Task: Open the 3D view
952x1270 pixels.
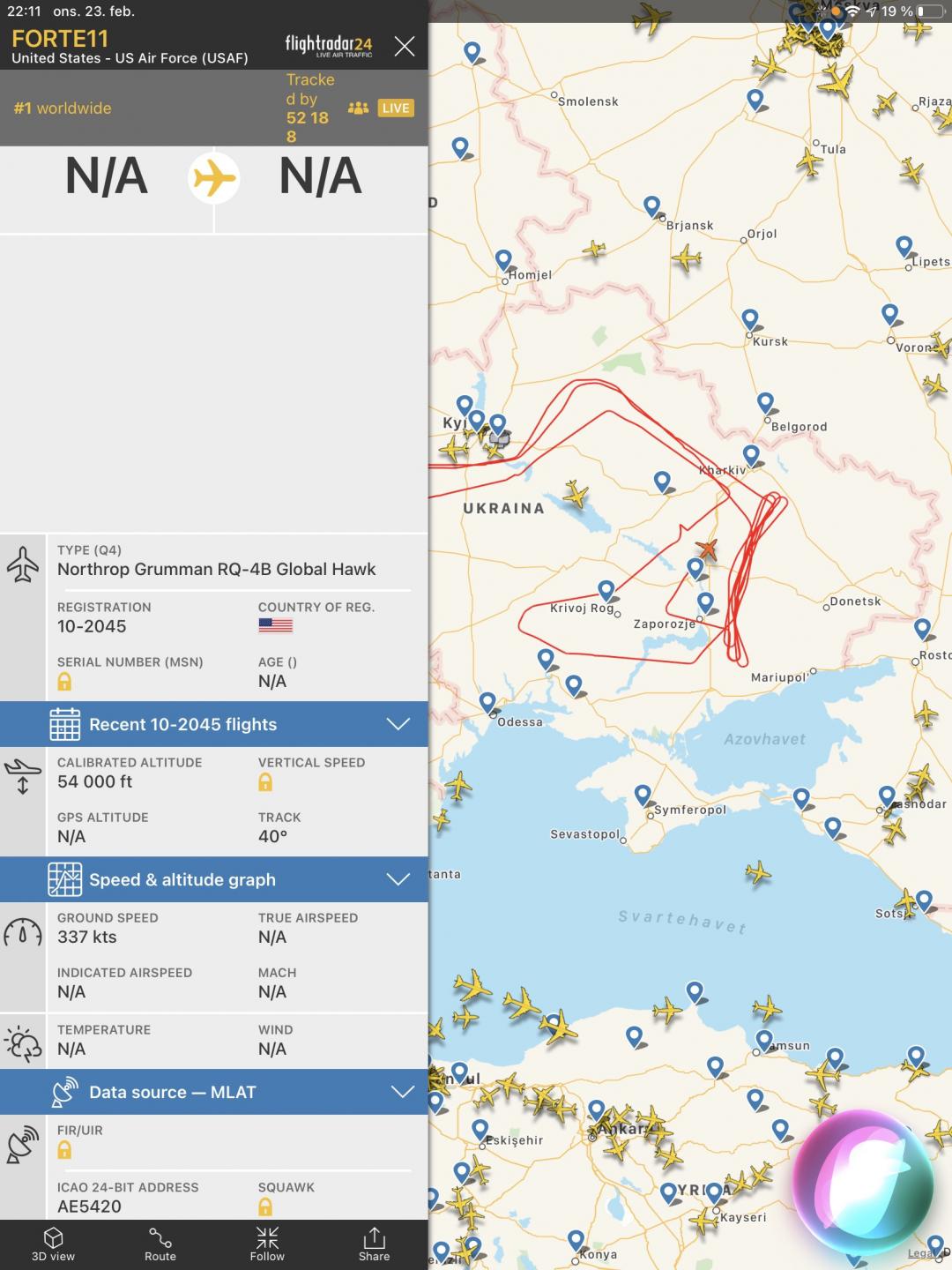Action: click(53, 1244)
